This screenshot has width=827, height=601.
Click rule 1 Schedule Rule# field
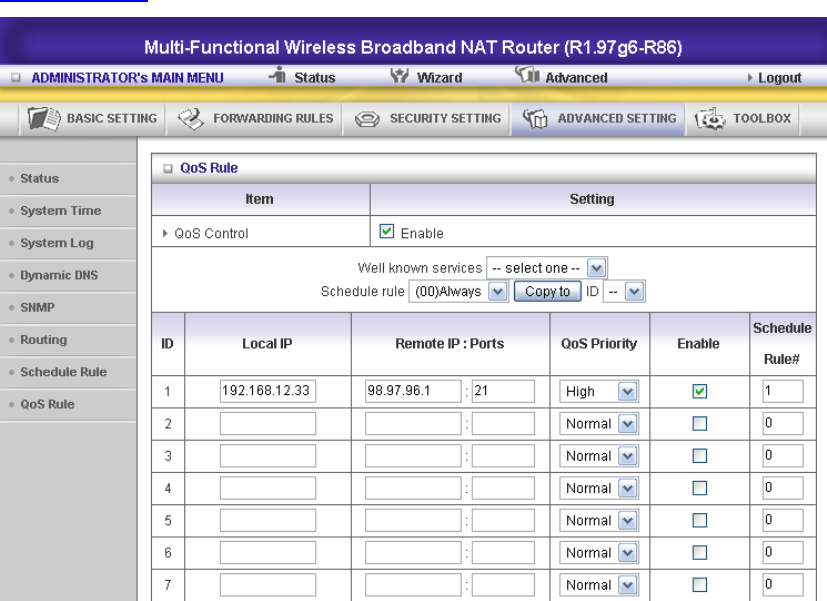[783, 391]
